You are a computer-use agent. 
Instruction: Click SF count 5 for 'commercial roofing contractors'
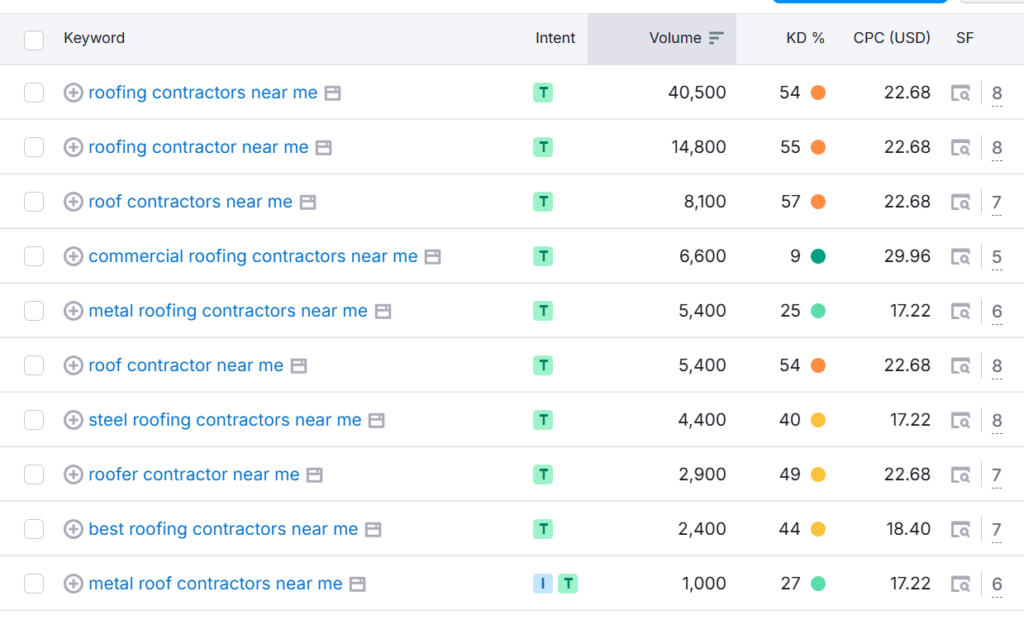click(997, 257)
